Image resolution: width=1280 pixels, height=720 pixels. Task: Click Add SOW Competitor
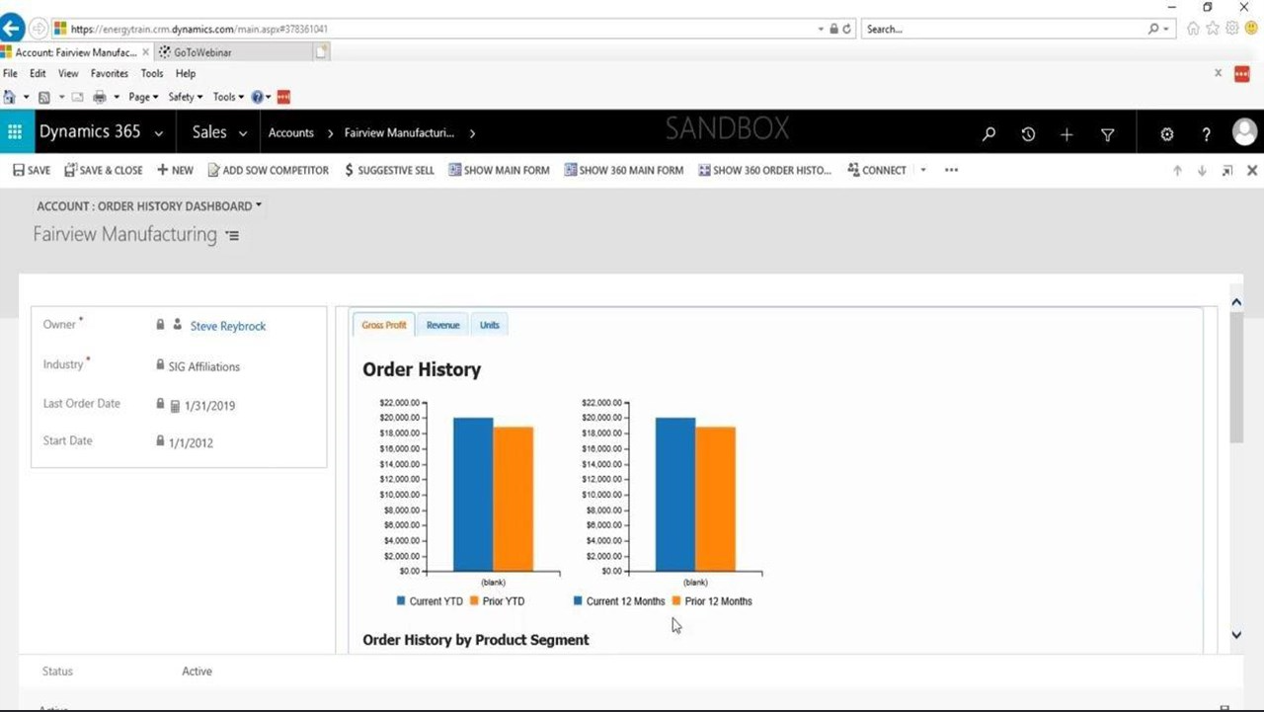[x=267, y=170]
